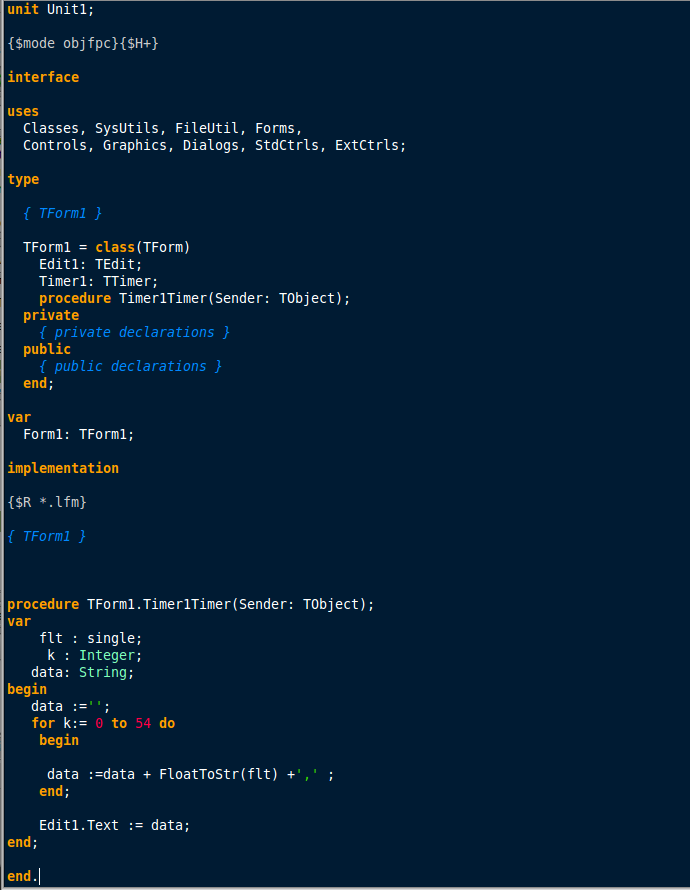
Task: Click 'flt : single;' variable line
Action: coord(90,639)
